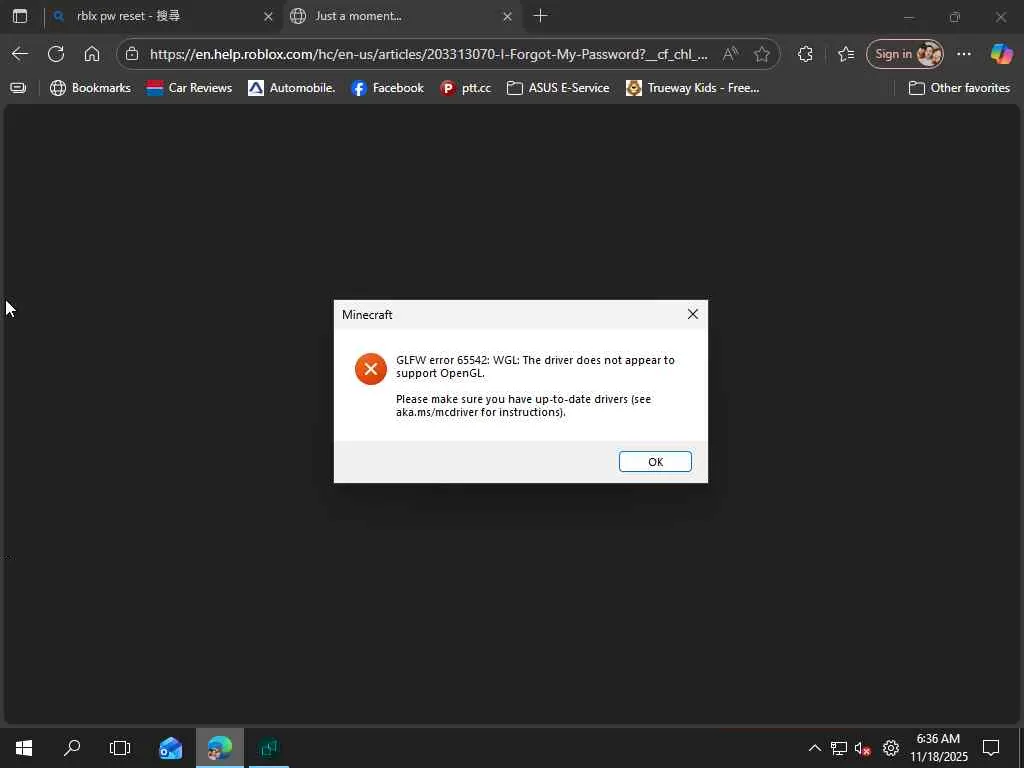This screenshot has width=1024, height=768.
Task: Open the Facebook bookmark
Action: [x=387, y=88]
